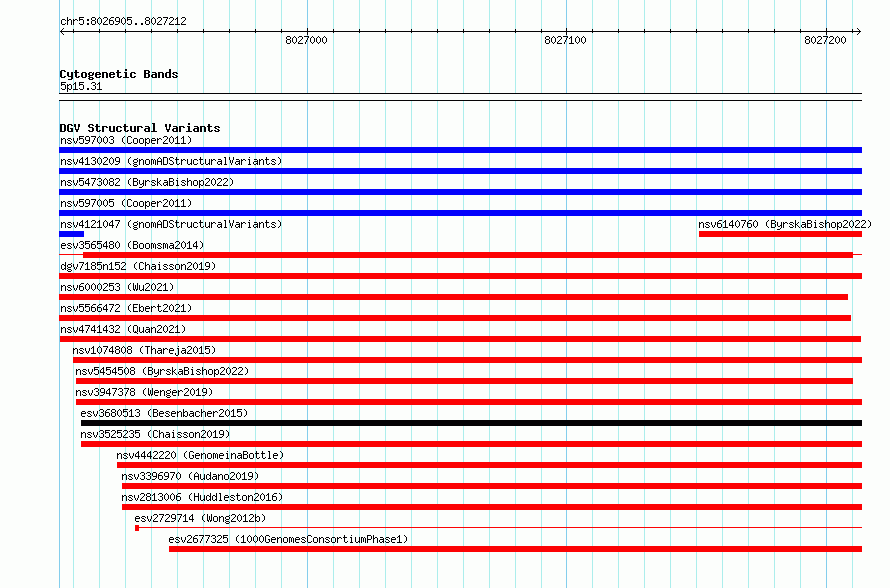Select the nsv4741432 red variant bar

460,339
